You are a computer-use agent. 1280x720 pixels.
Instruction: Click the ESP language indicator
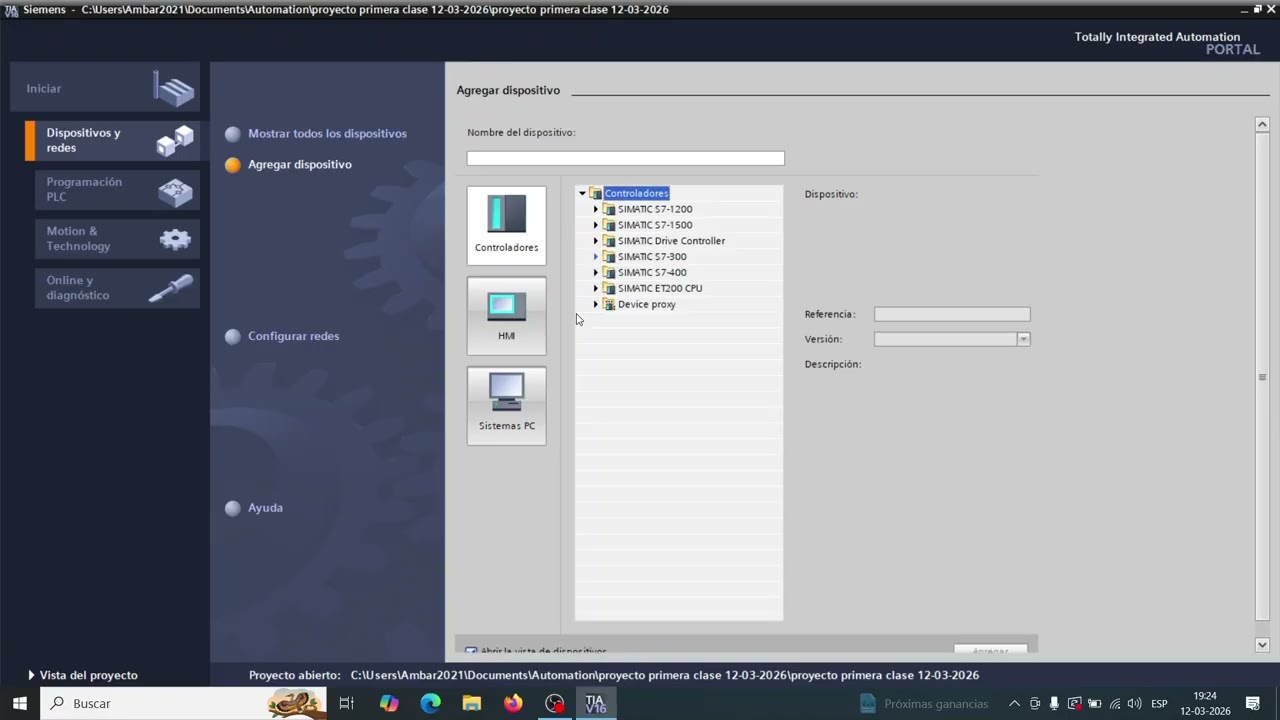1159,703
